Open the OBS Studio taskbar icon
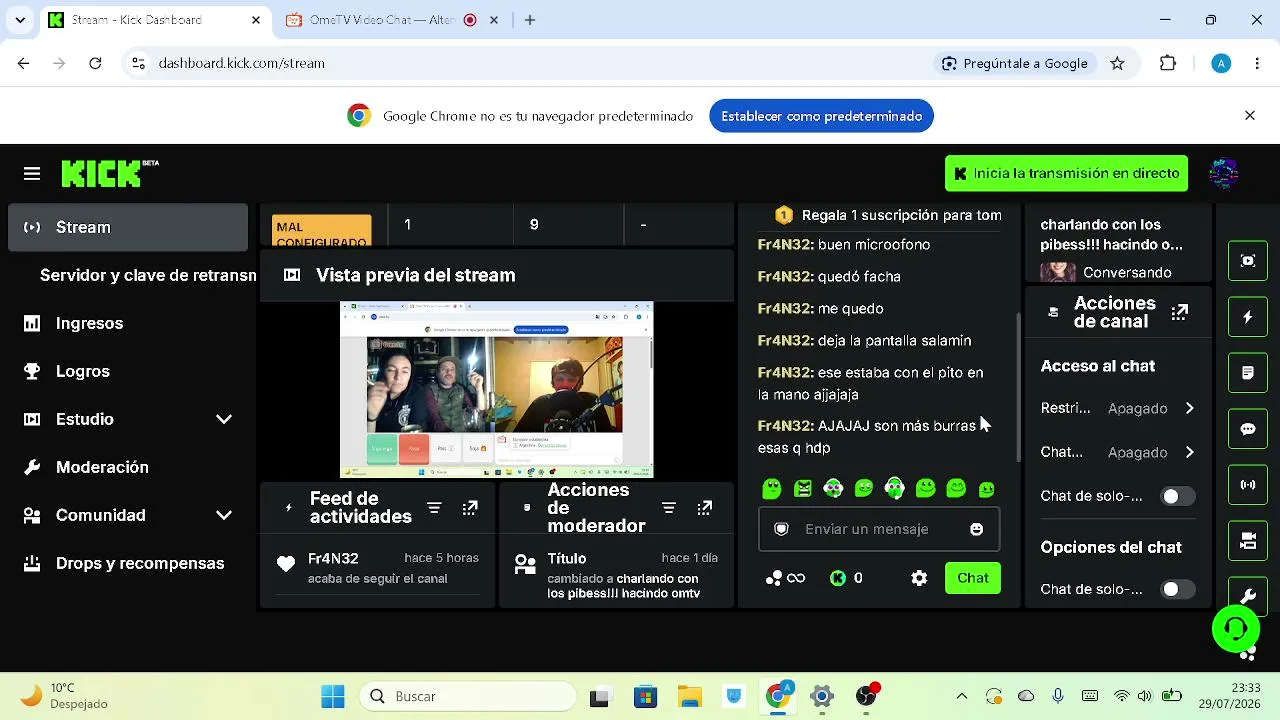This screenshot has height=720, width=1280. tap(867, 696)
